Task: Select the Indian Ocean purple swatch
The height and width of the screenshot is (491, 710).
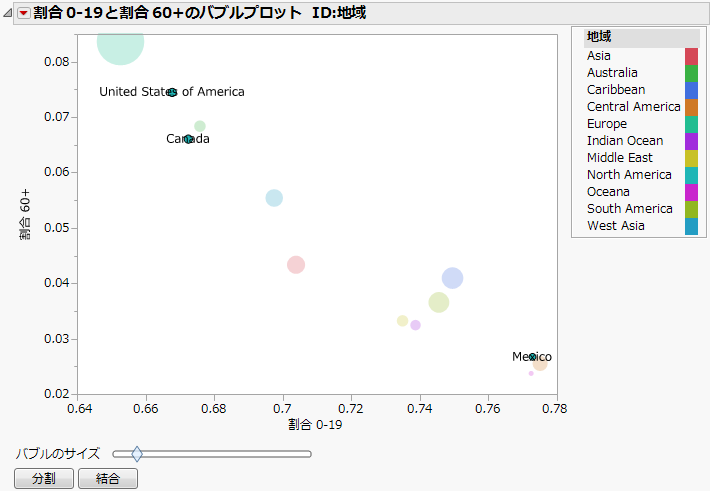Action: click(x=691, y=141)
